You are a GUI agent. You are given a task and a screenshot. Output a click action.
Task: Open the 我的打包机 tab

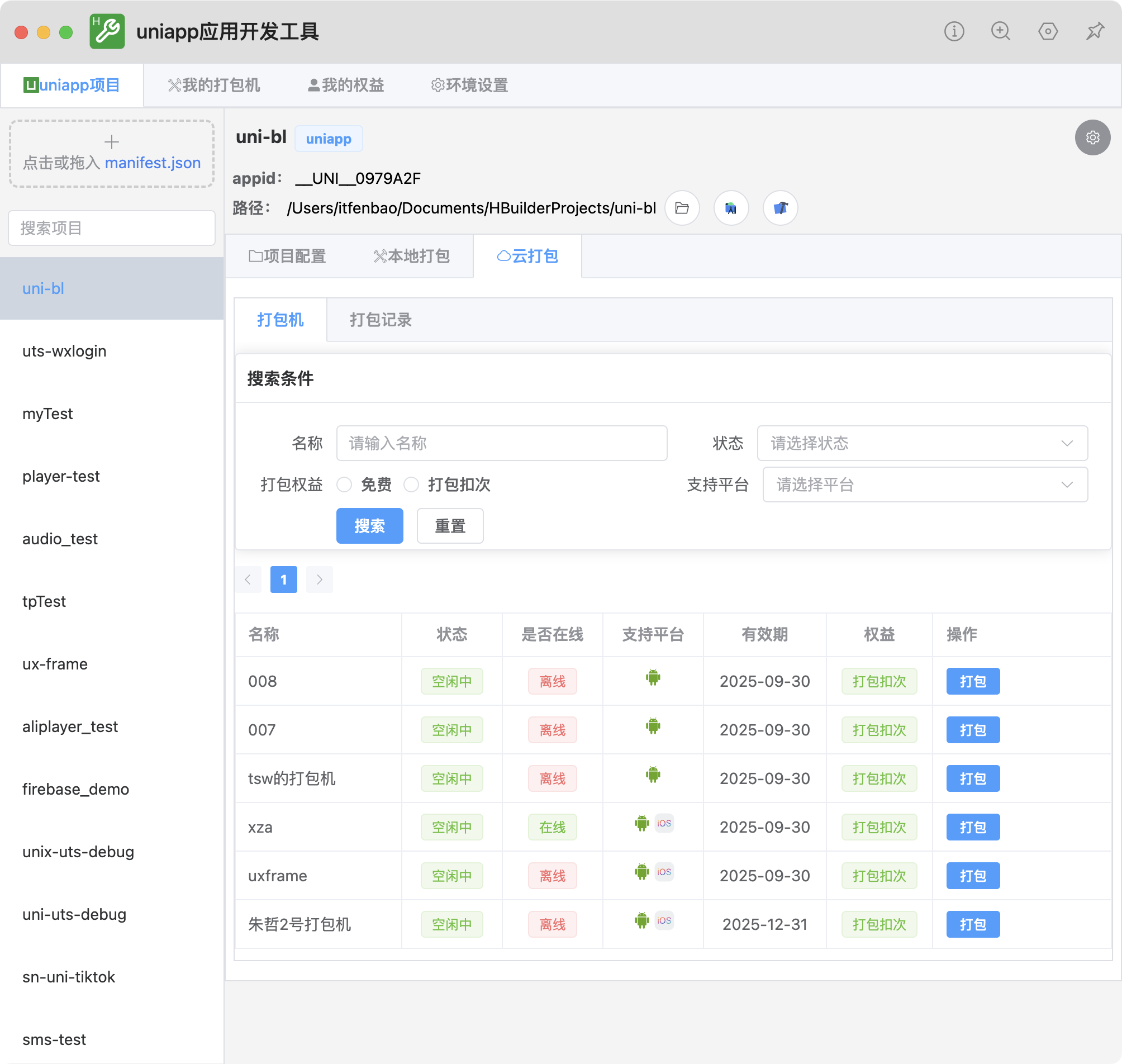tap(214, 85)
